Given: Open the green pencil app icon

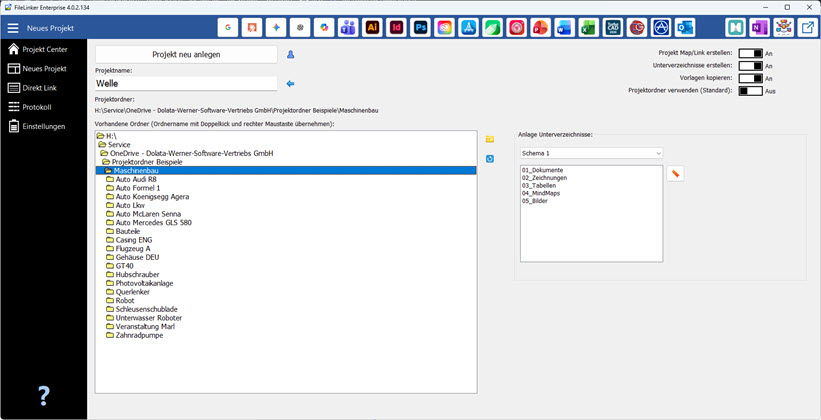Looking at the screenshot, I should click(x=493, y=28).
